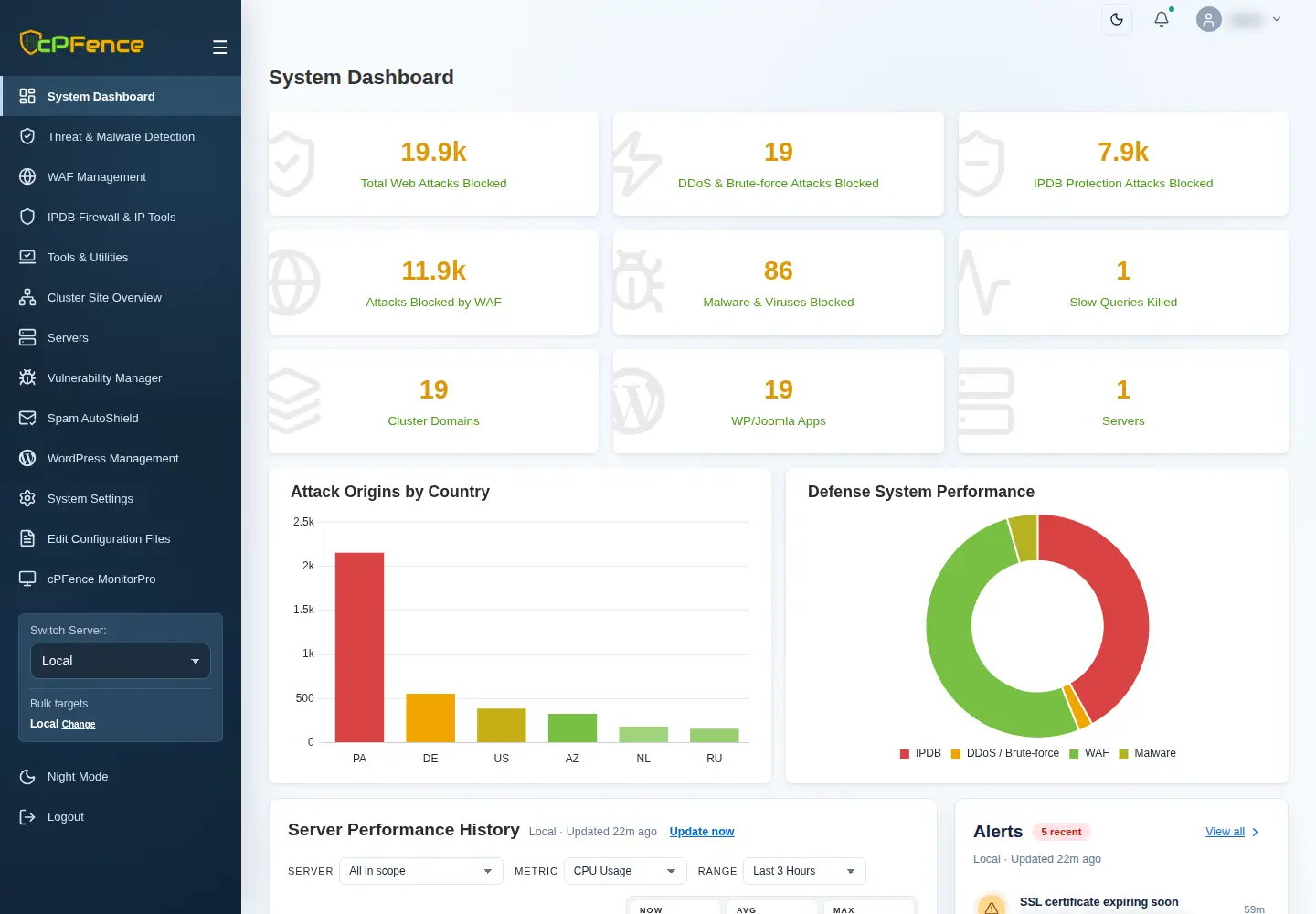The width and height of the screenshot is (1316, 914).
Task: Open System Dashboard menu item
Action: click(121, 96)
